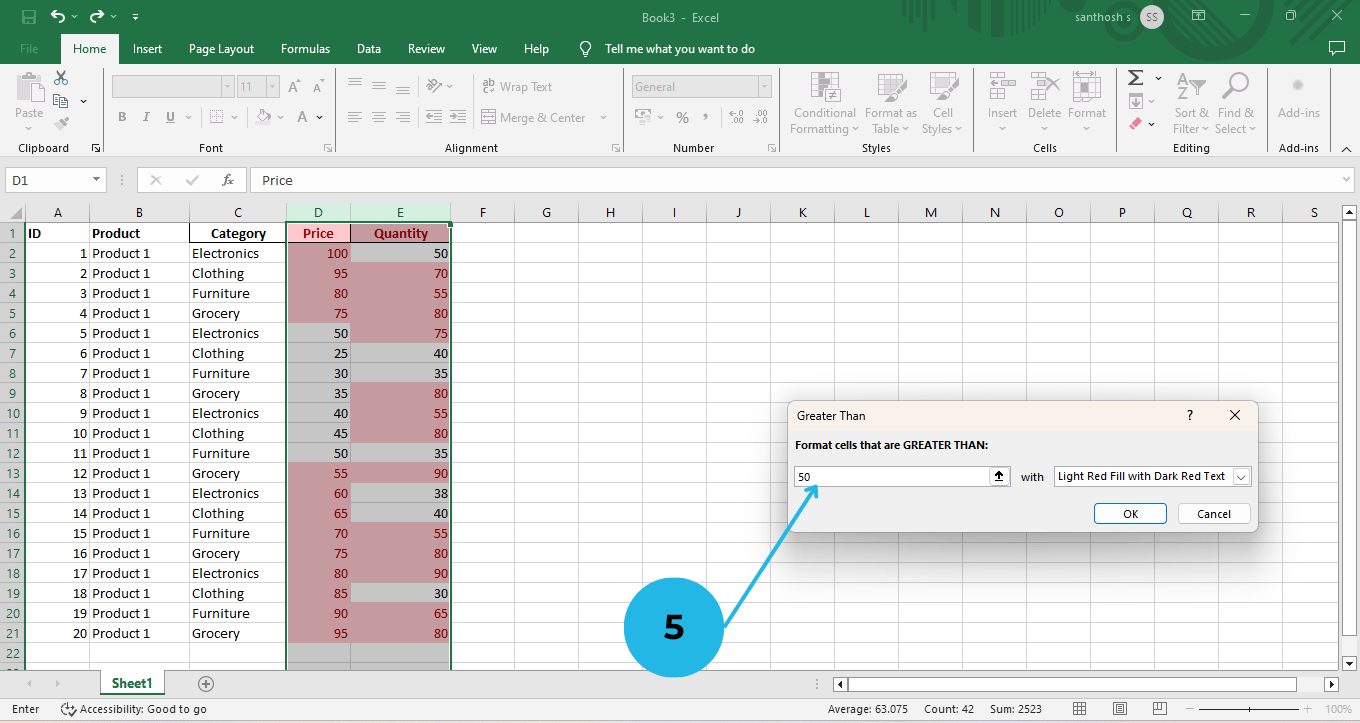Viewport: 1360px width, 723px height.
Task: Cancel the Greater Than dialog
Action: pos(1214,514)
